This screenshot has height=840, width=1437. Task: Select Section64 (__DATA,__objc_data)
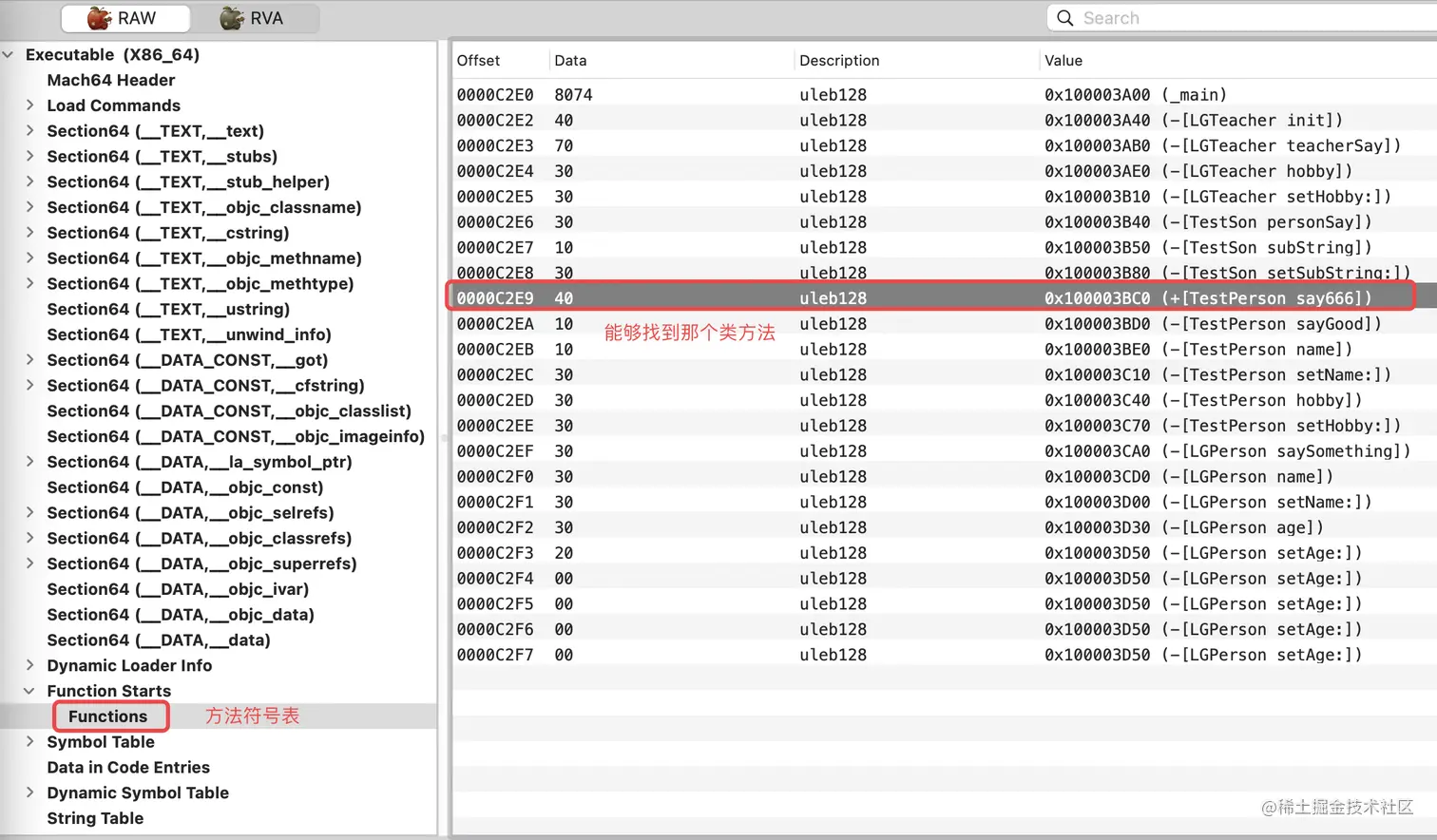(x=181, y=615)
